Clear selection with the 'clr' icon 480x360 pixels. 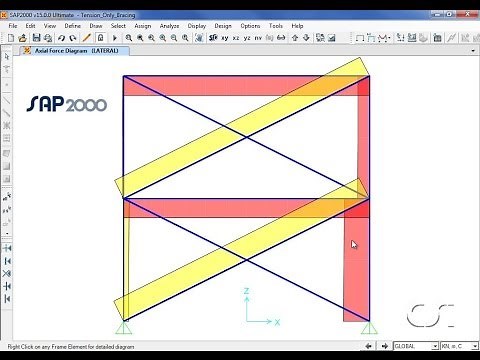click(7, 223)
